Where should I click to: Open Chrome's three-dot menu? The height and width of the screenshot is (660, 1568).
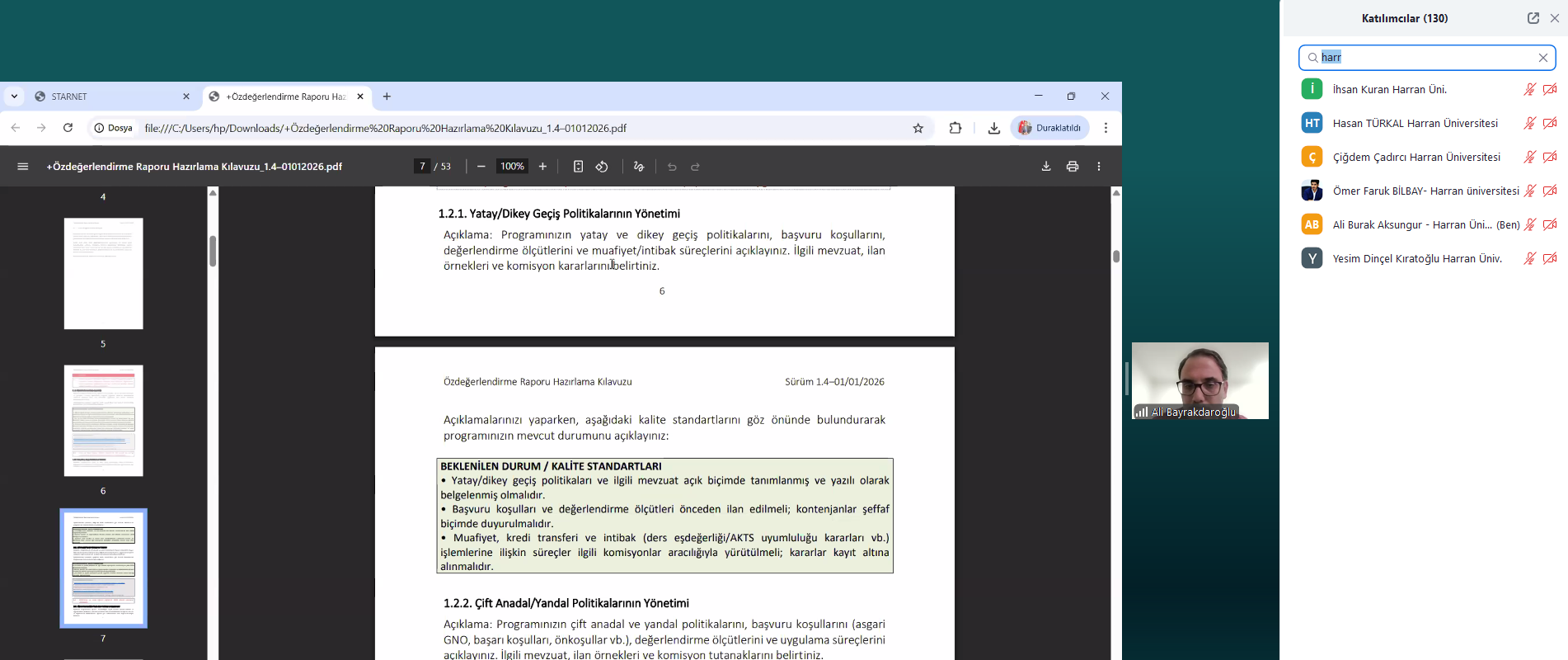[x=1106, y=128]
